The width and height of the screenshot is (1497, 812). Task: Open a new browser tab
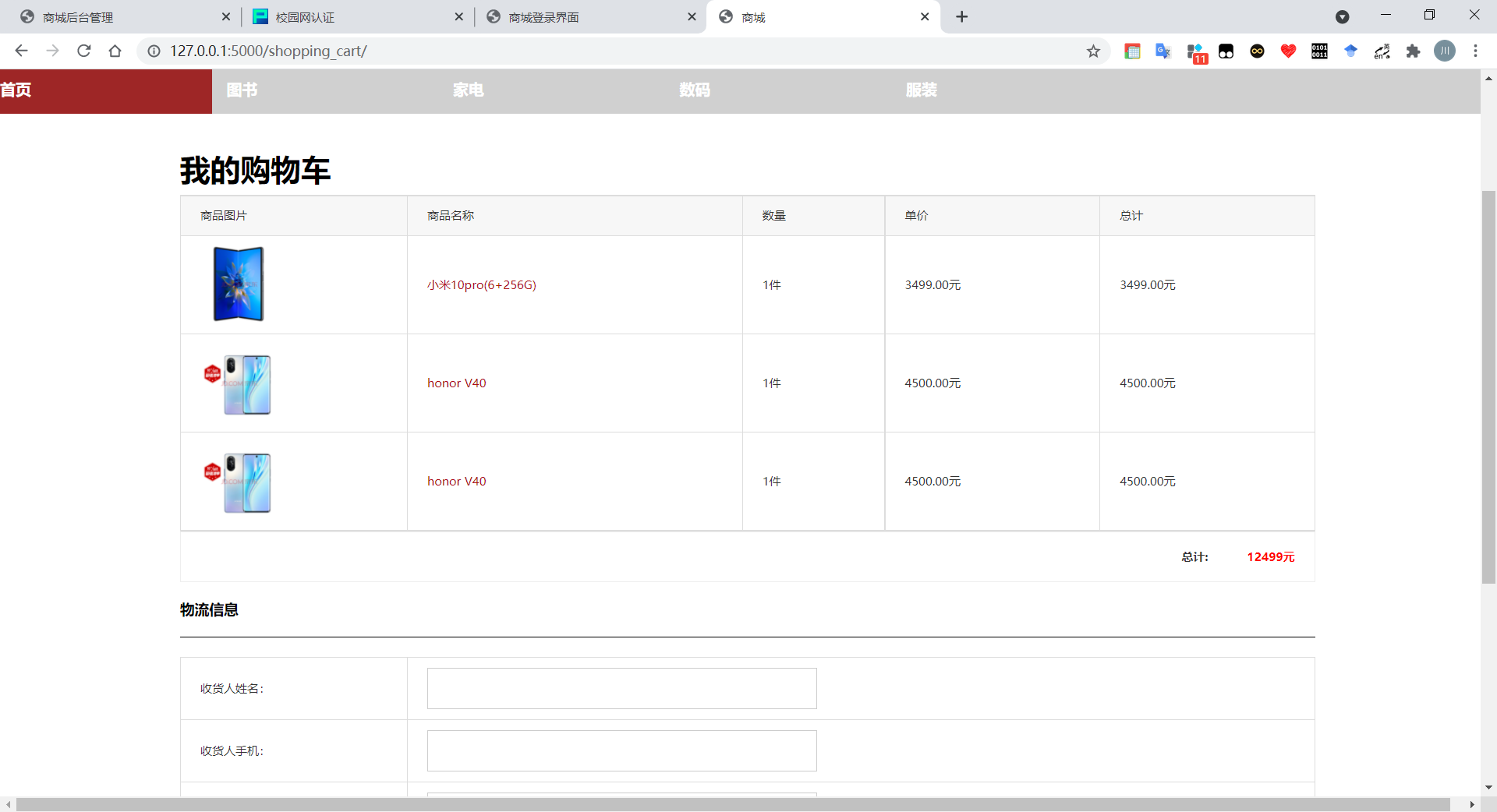click(961, 16)
